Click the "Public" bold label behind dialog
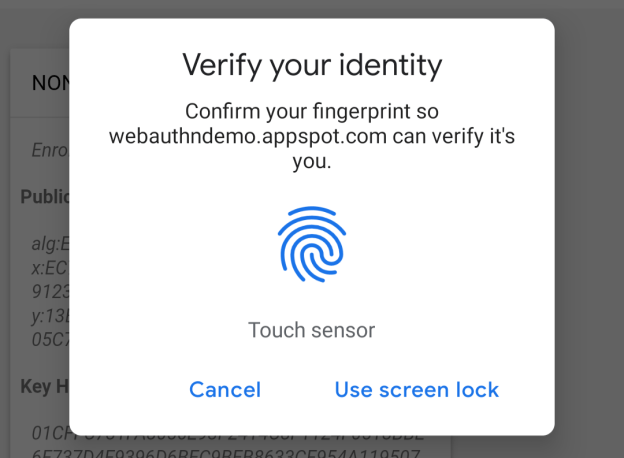This screenshot has width=624, height=458. (45, 196)
